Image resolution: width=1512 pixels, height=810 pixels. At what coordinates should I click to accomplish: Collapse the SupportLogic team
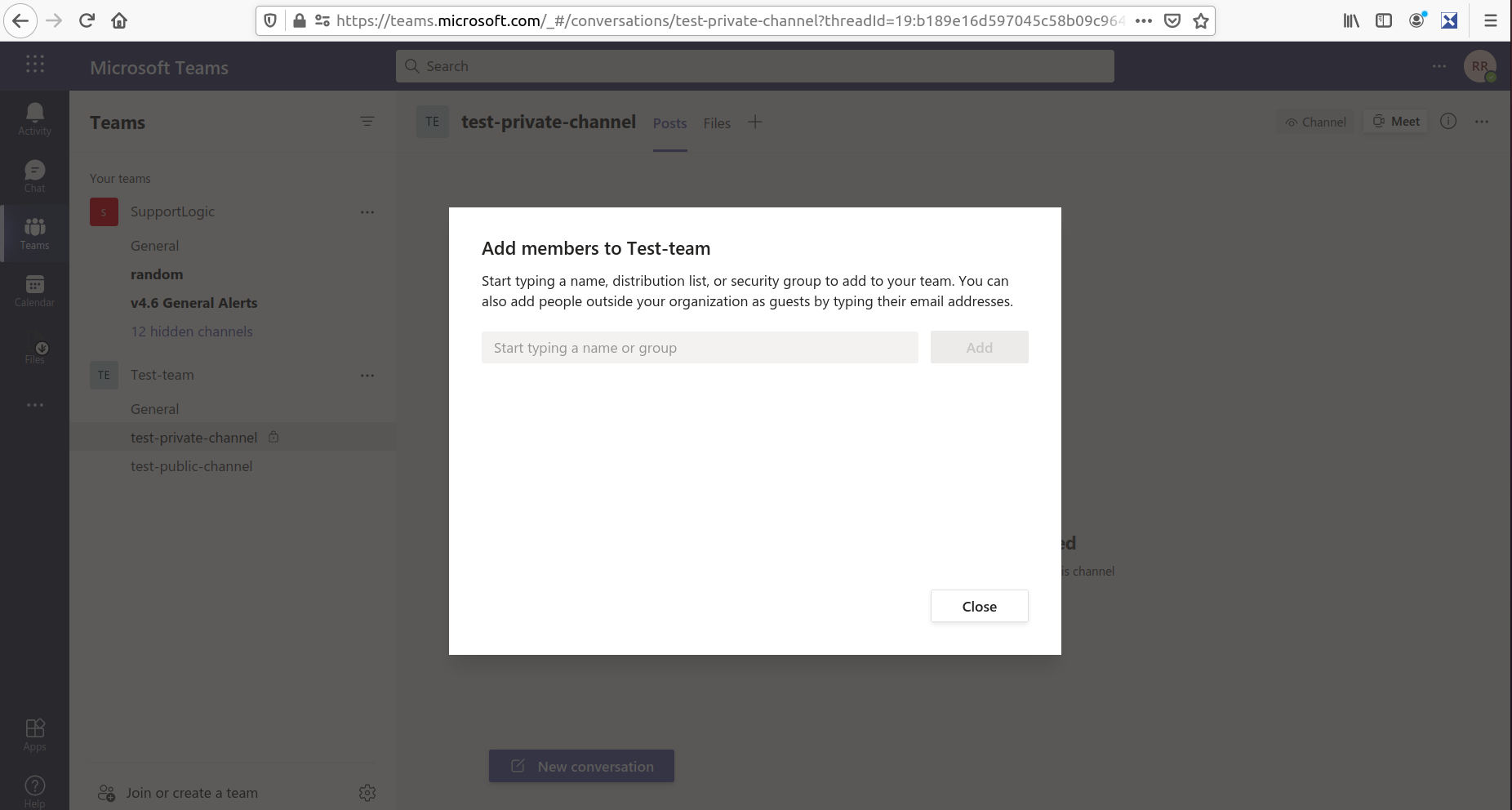coord(172,211)
